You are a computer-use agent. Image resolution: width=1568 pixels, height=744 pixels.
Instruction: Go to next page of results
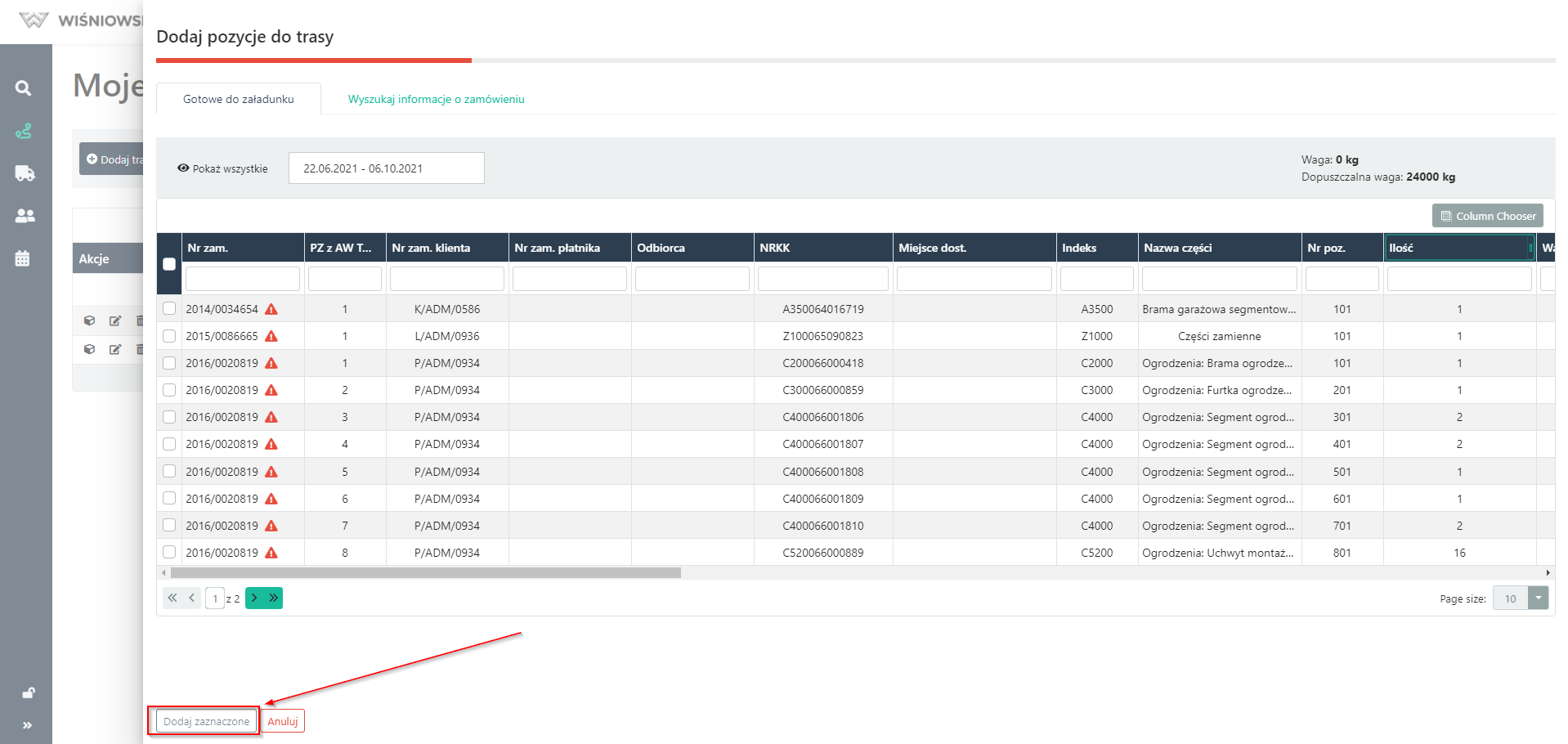254,598
